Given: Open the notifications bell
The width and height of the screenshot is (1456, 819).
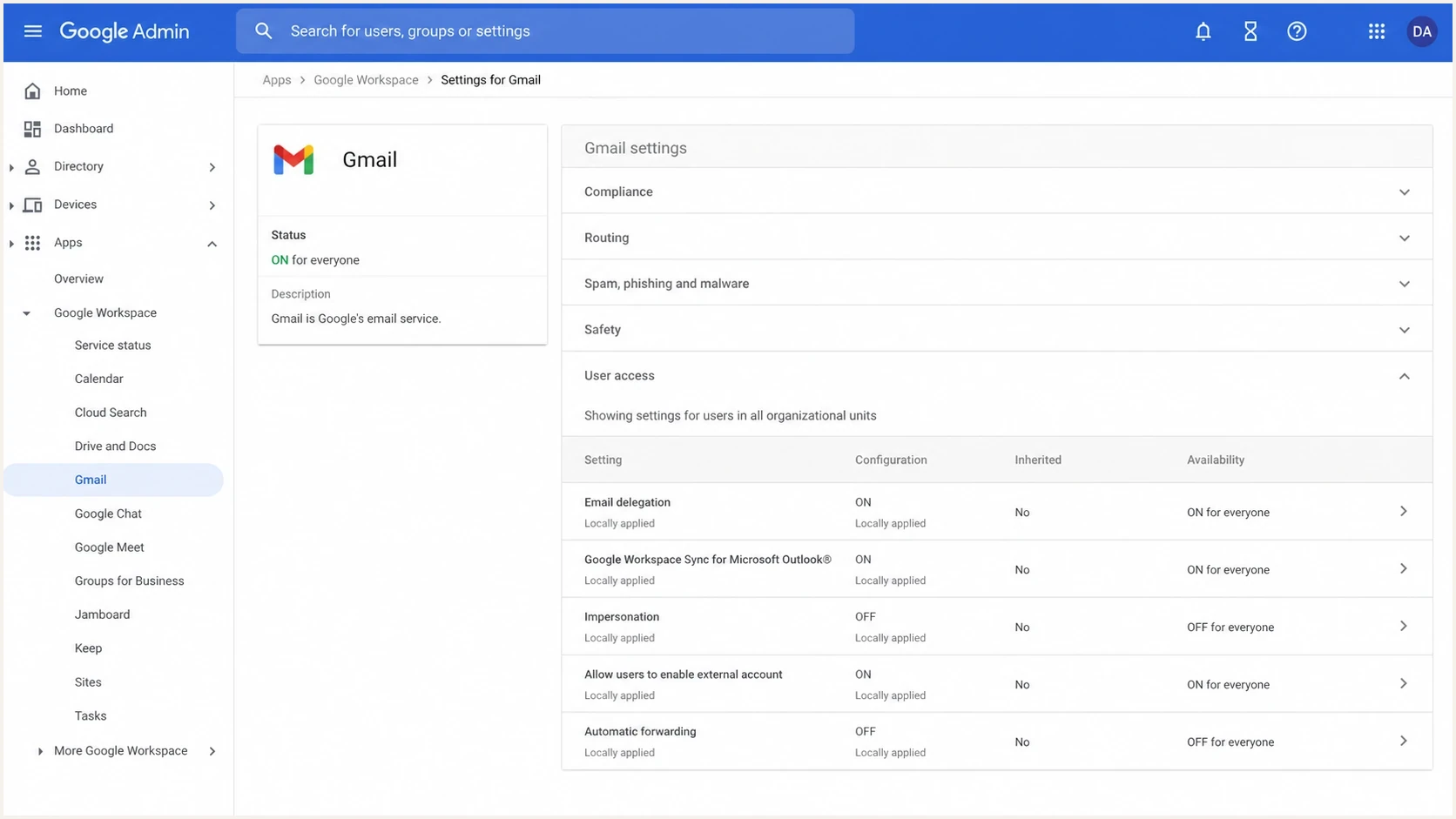Looking at the screenshot, I should [x=1203, y=31].
